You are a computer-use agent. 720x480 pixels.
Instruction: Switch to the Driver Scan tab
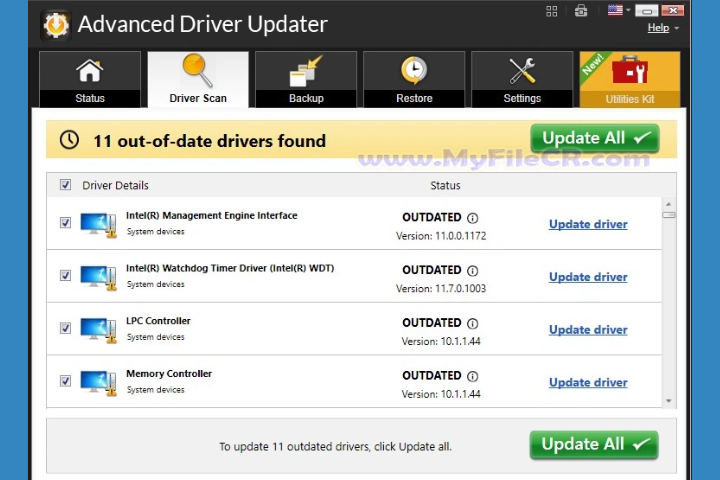(x=198, y=79)
